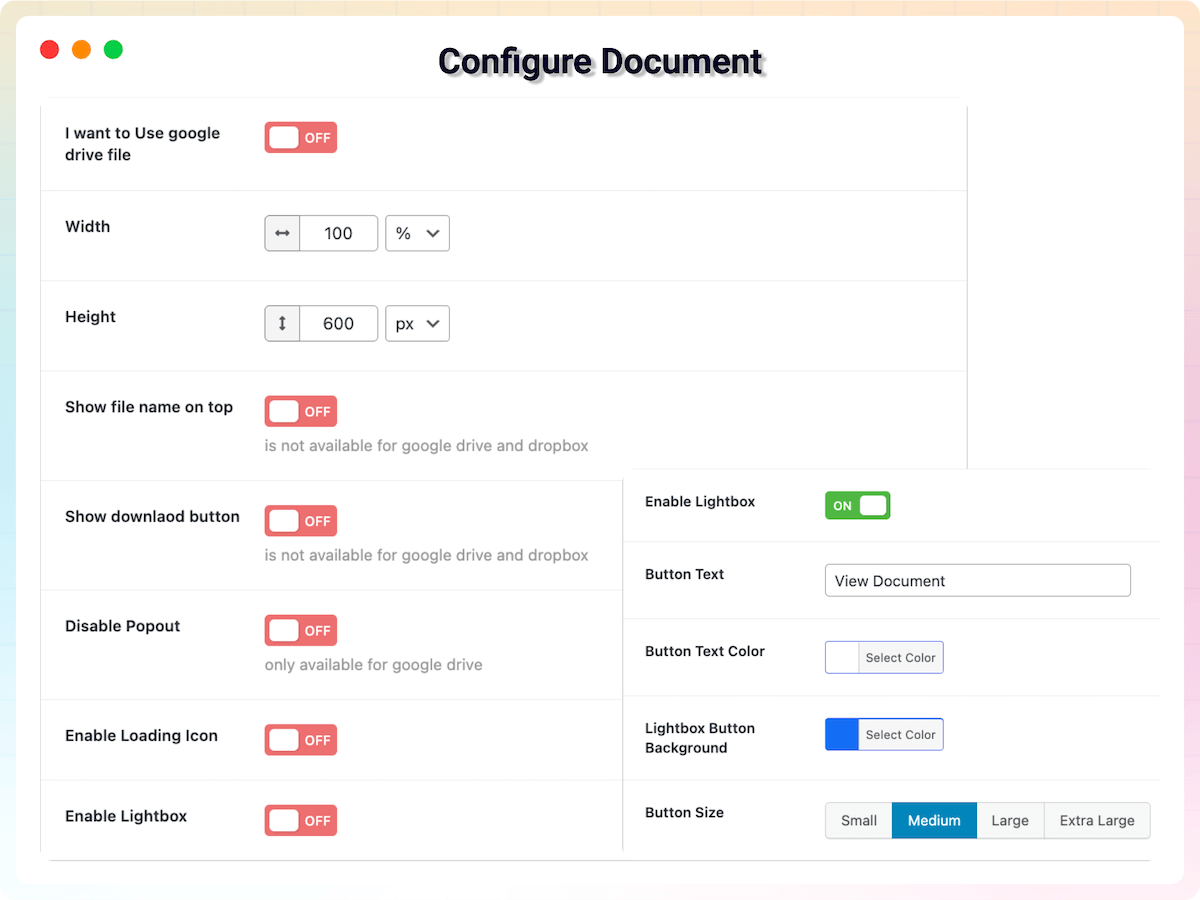Viewport: 1200px width, 900px height.
Task: Toggle 'Show file name on top' switch
Action: point(301,411)
